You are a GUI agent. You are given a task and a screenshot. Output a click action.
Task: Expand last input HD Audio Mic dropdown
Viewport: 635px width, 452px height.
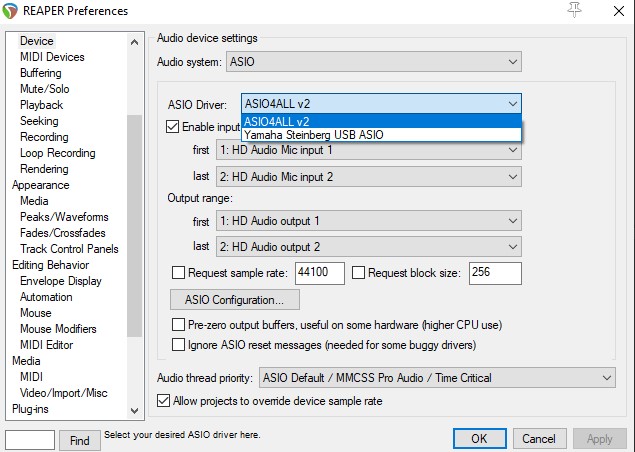[368, 176]
